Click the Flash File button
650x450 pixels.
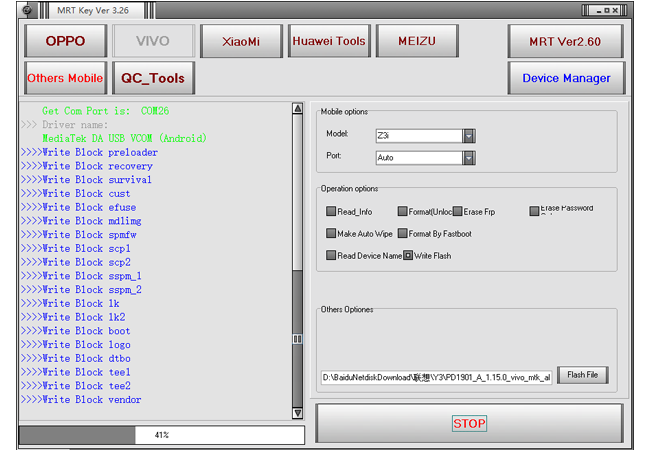[582, 375]
